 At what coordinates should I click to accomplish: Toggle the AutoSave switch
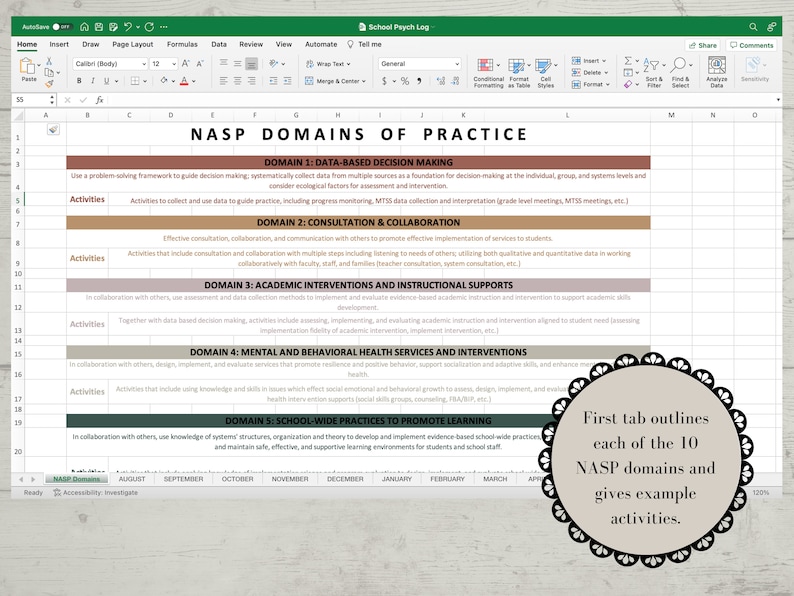[62, 27]
